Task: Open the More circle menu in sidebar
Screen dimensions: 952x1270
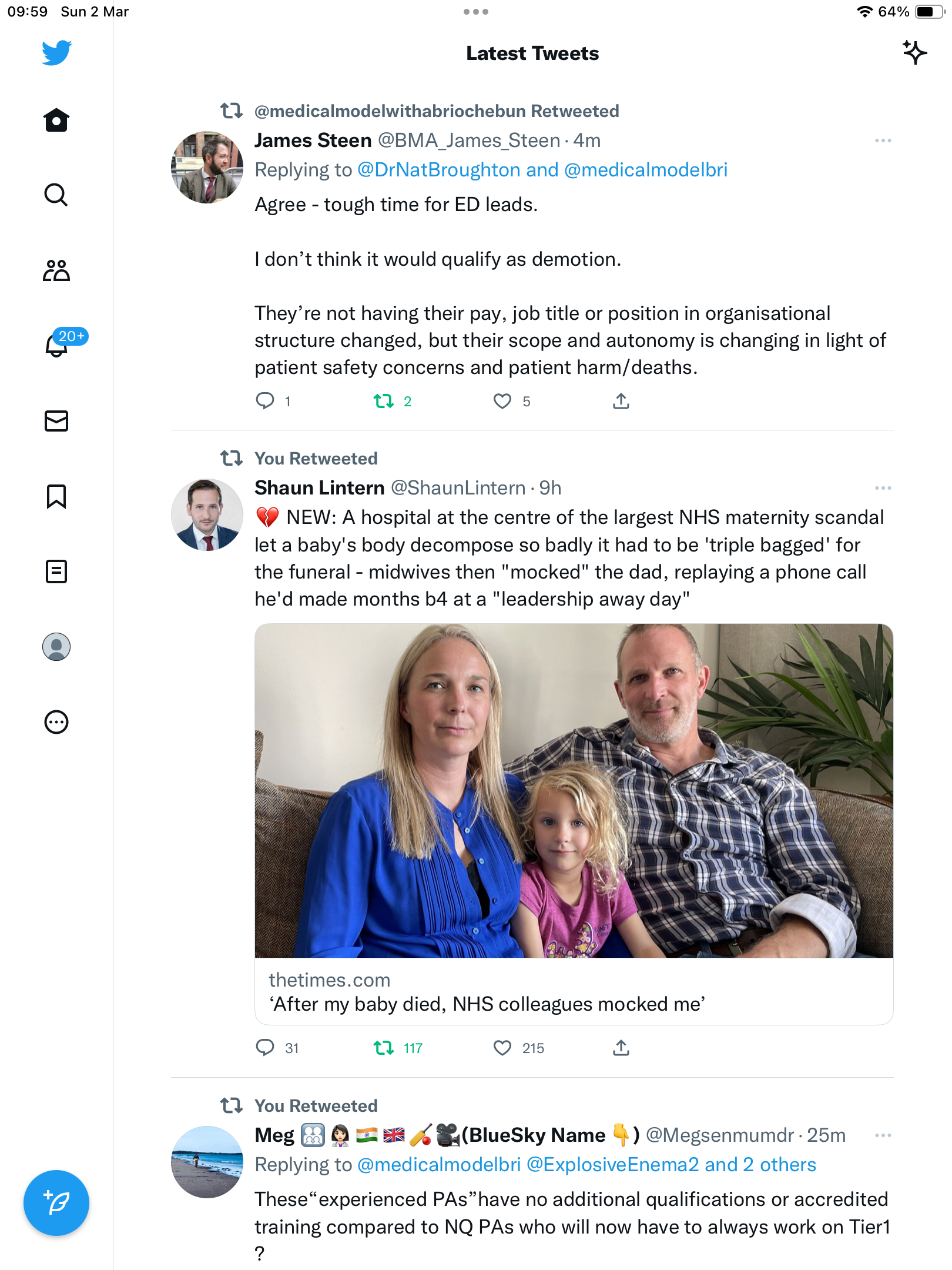Action: pos(56,722)
